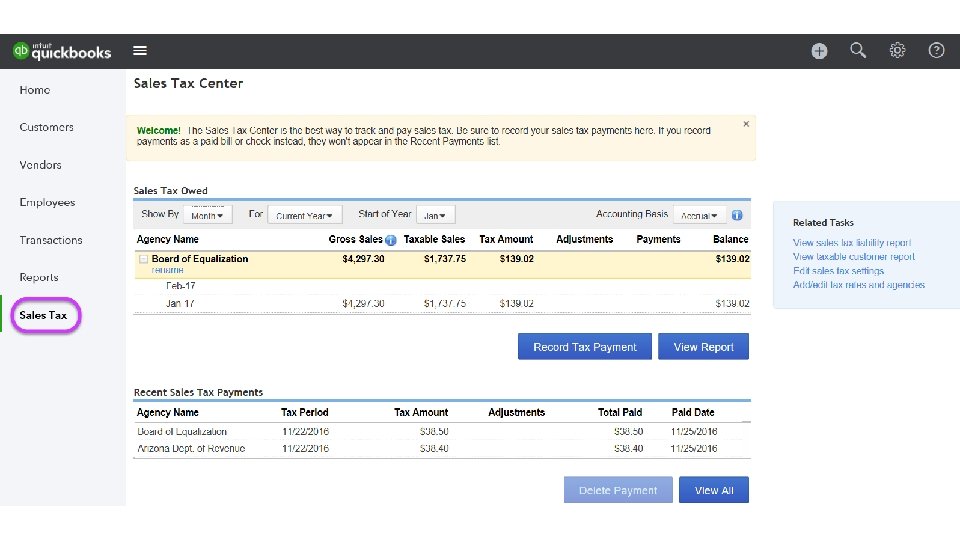
Task: Open the settings gear icon
Action: 897,50
